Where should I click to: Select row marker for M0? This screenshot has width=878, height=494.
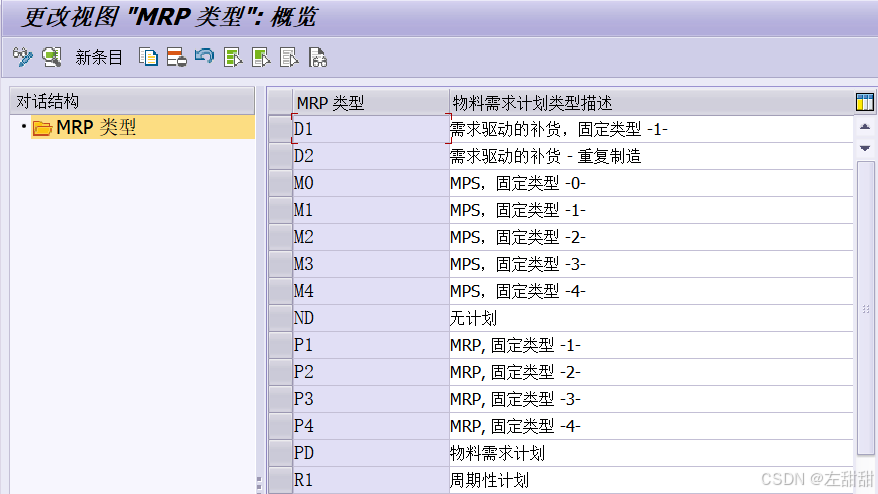pyautogui.click(x=280, y=183)
